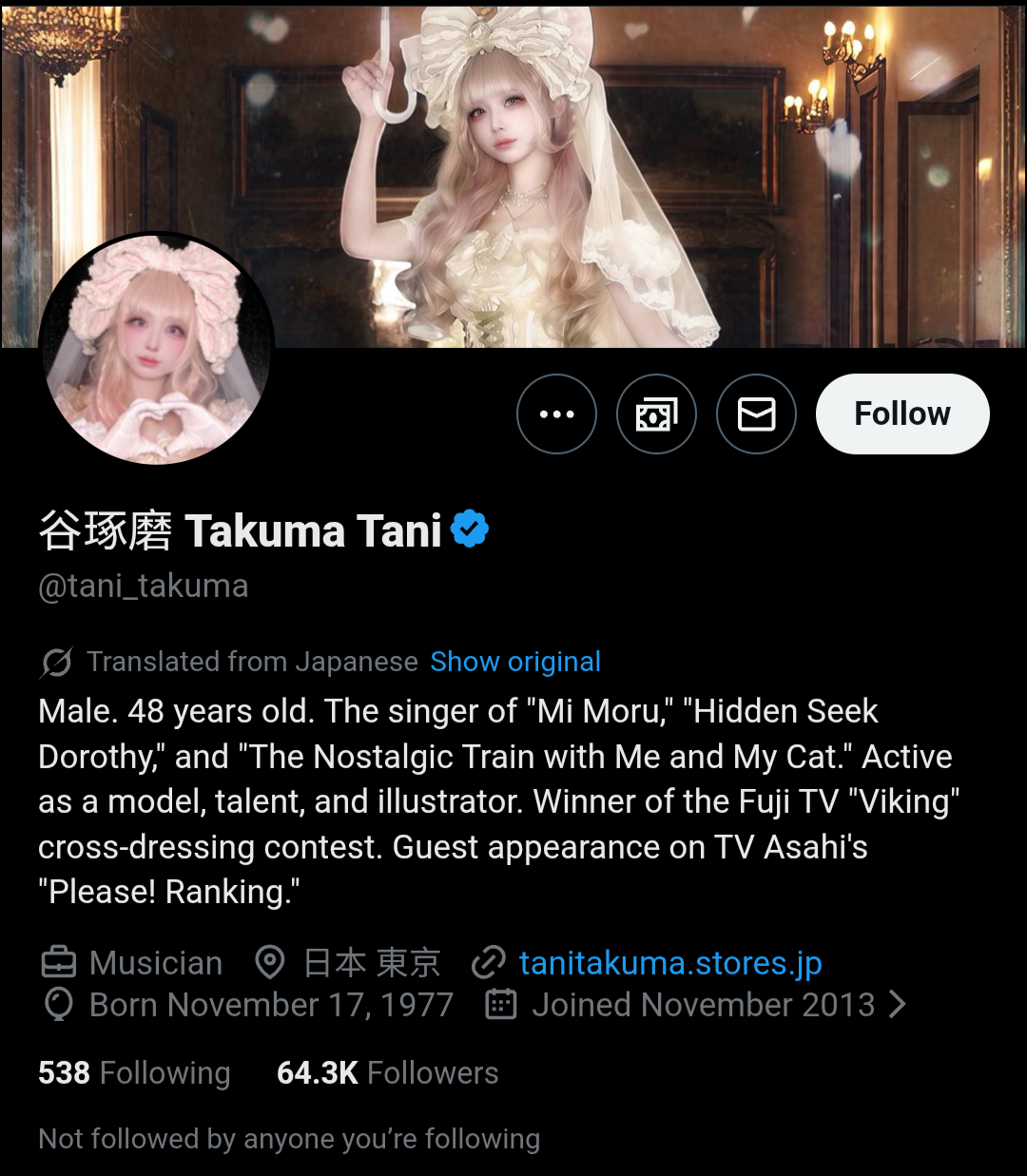
Task: Open tanitakuma.stores.jp link
Action: [x=670, y=963]
